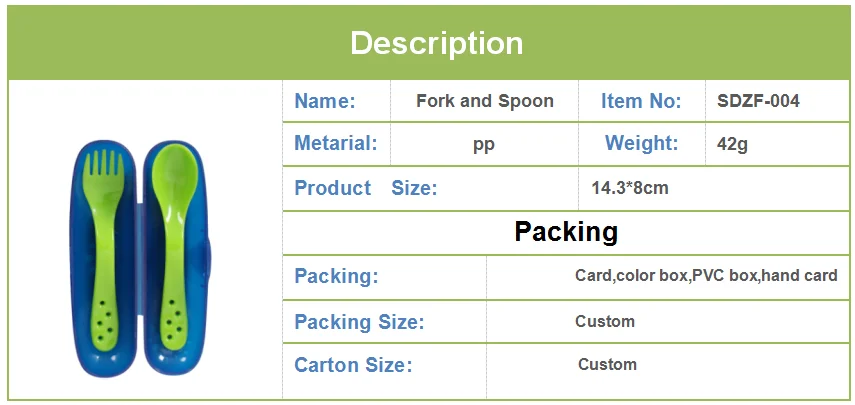Select the 14.3*8cm size value
This screenshot has height=405, width=855.
click(x=630, y=188)
